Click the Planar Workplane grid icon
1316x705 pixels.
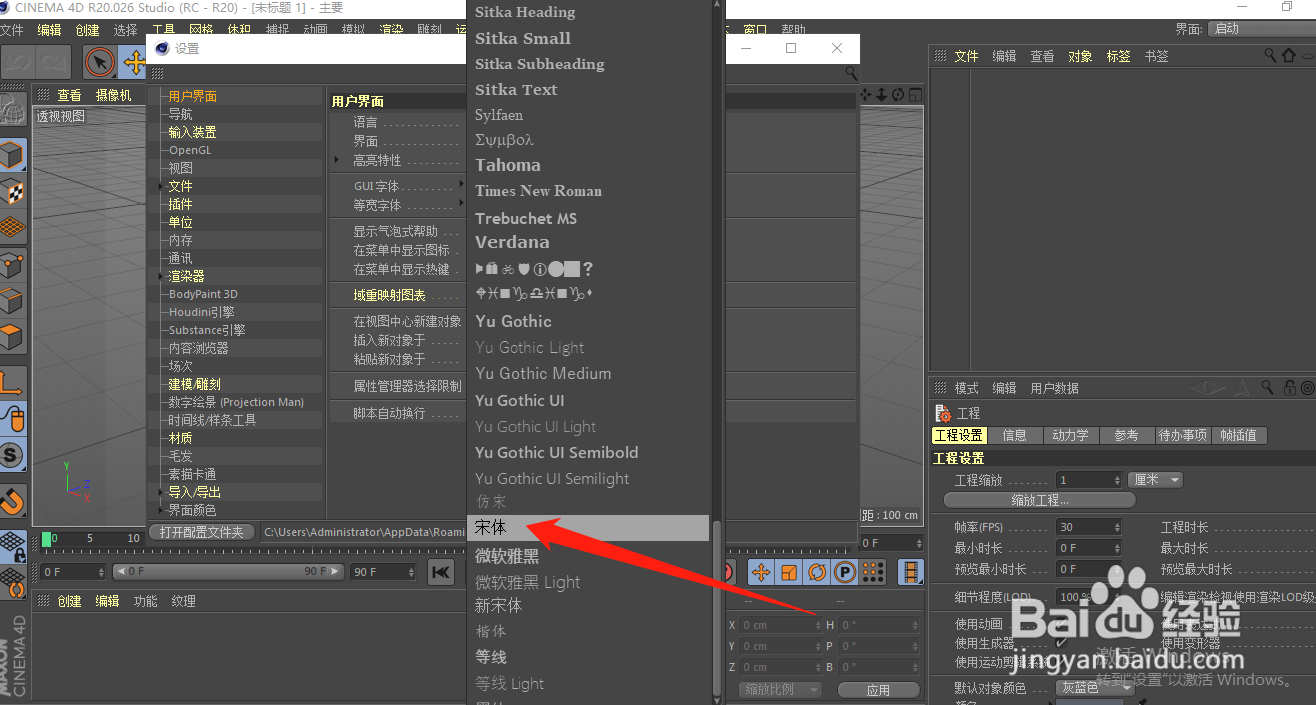[x=12, y=582]
